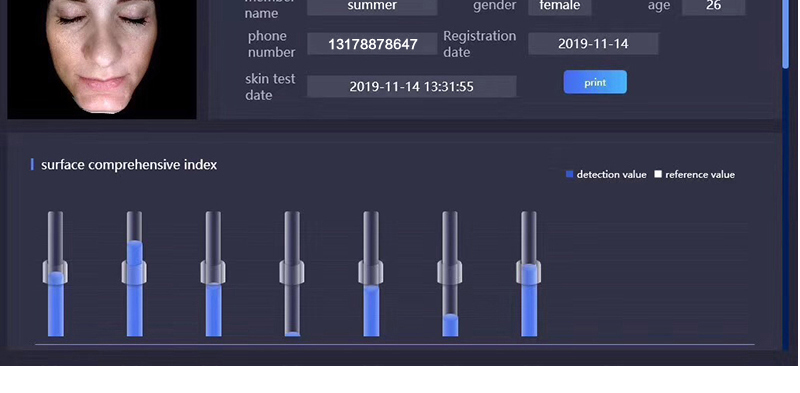Click the age field showing 26
Viewport: 800px width, 393px height.
pos(713,7)
